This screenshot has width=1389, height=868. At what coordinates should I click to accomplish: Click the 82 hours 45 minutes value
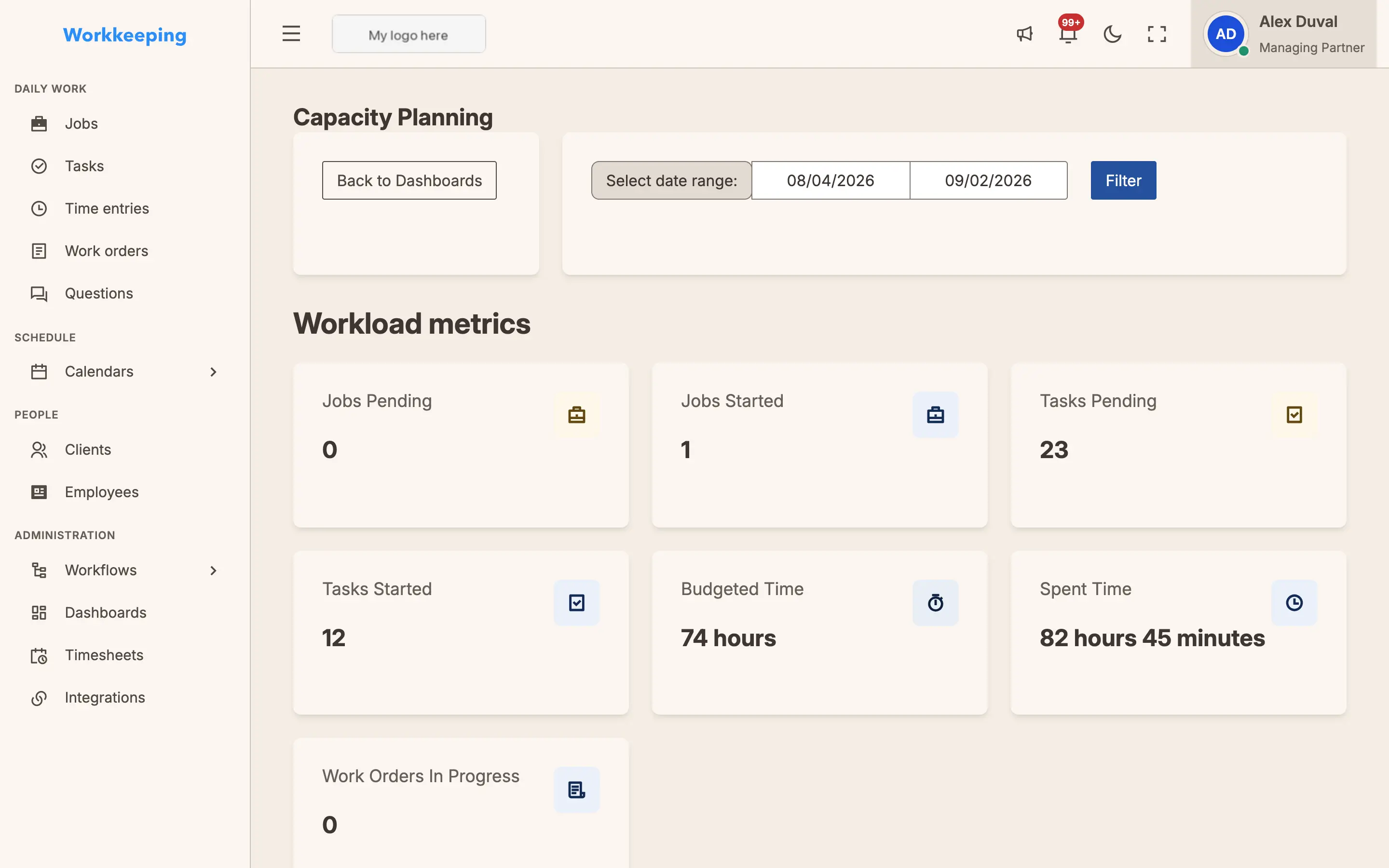pos(1152,638)
